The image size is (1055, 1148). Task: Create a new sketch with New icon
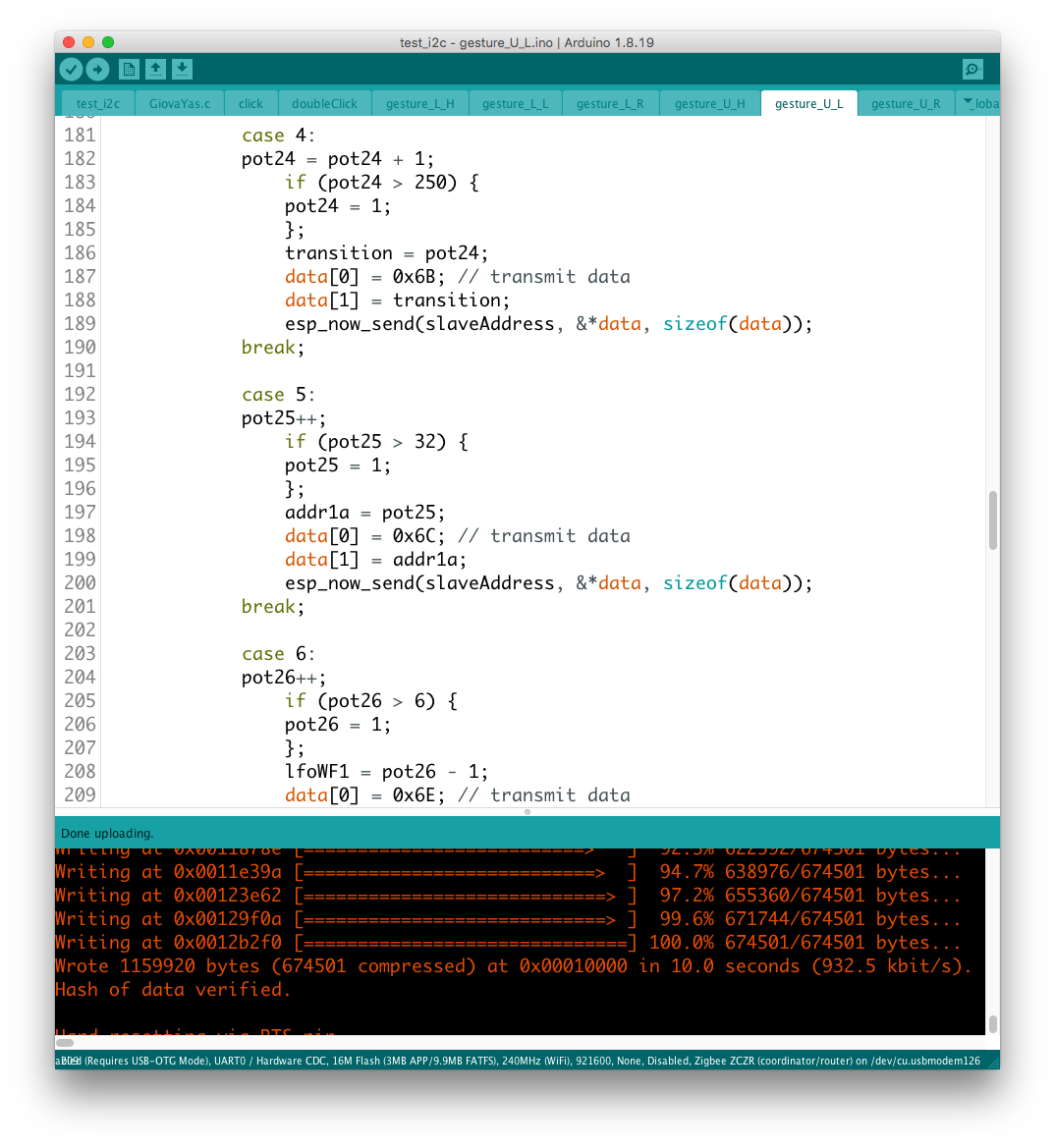tap(129, 69)
